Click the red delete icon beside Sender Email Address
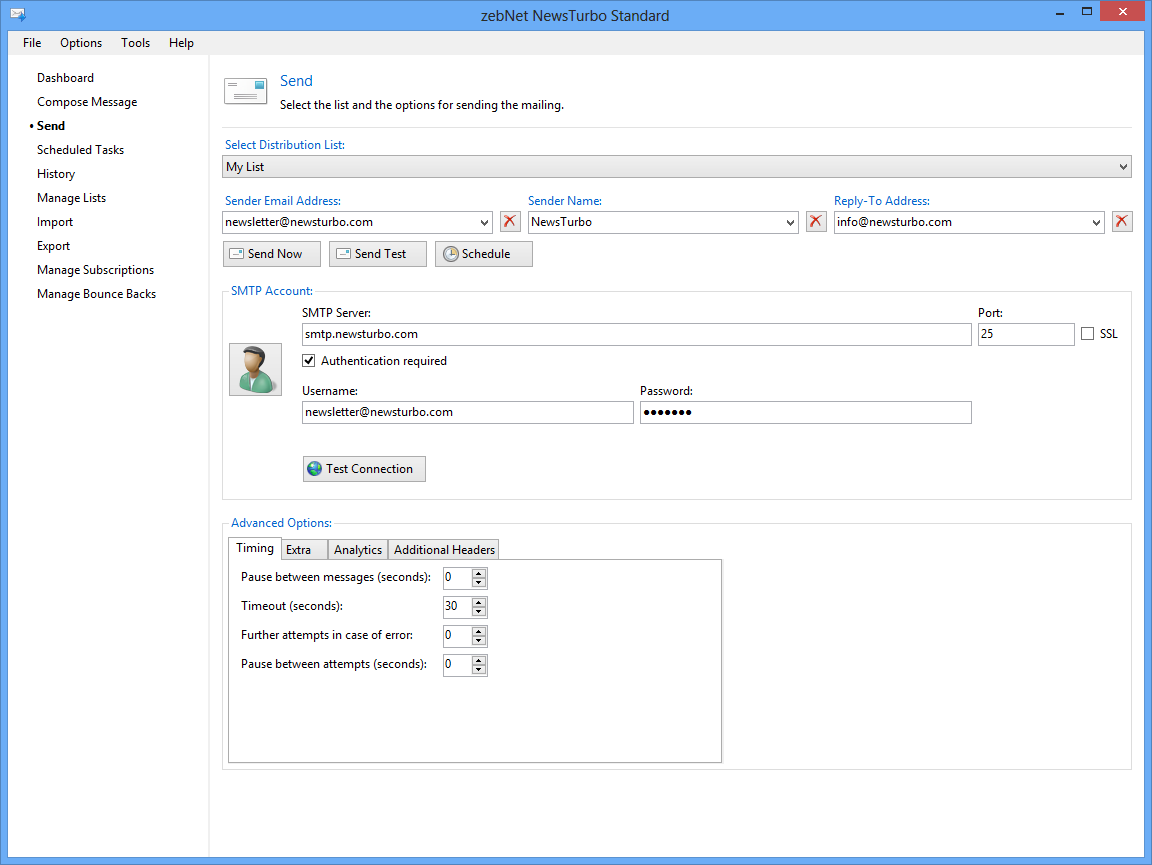The width and height of the screenshot is (1152, 865). point(510,222)
